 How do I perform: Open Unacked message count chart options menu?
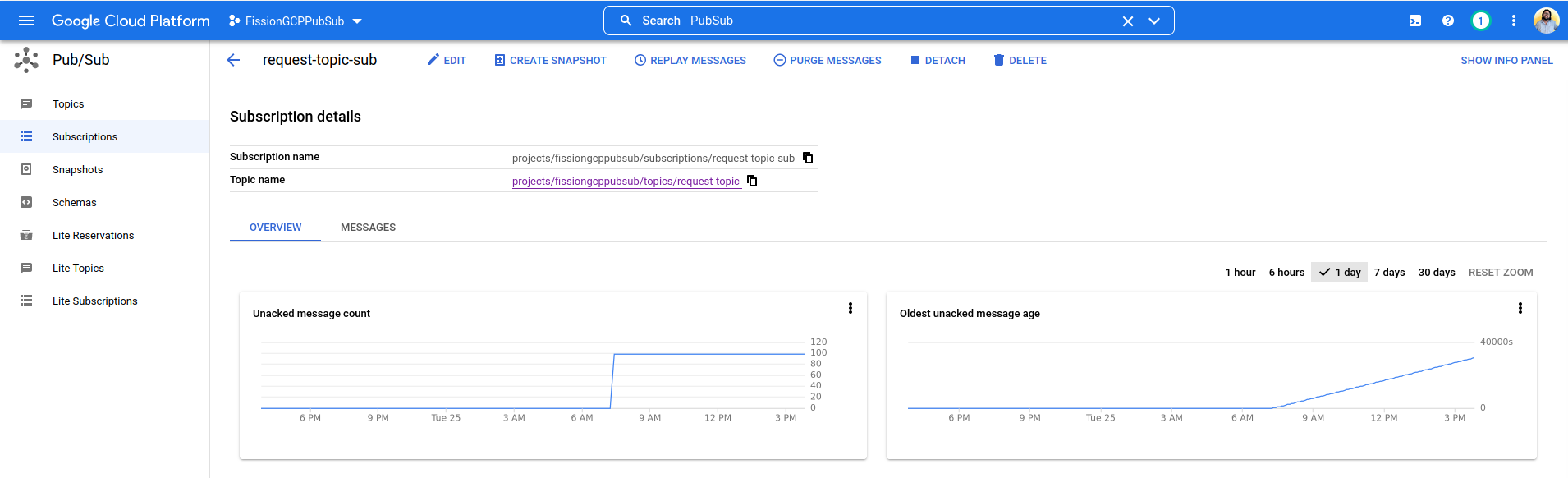click(850, 308)
